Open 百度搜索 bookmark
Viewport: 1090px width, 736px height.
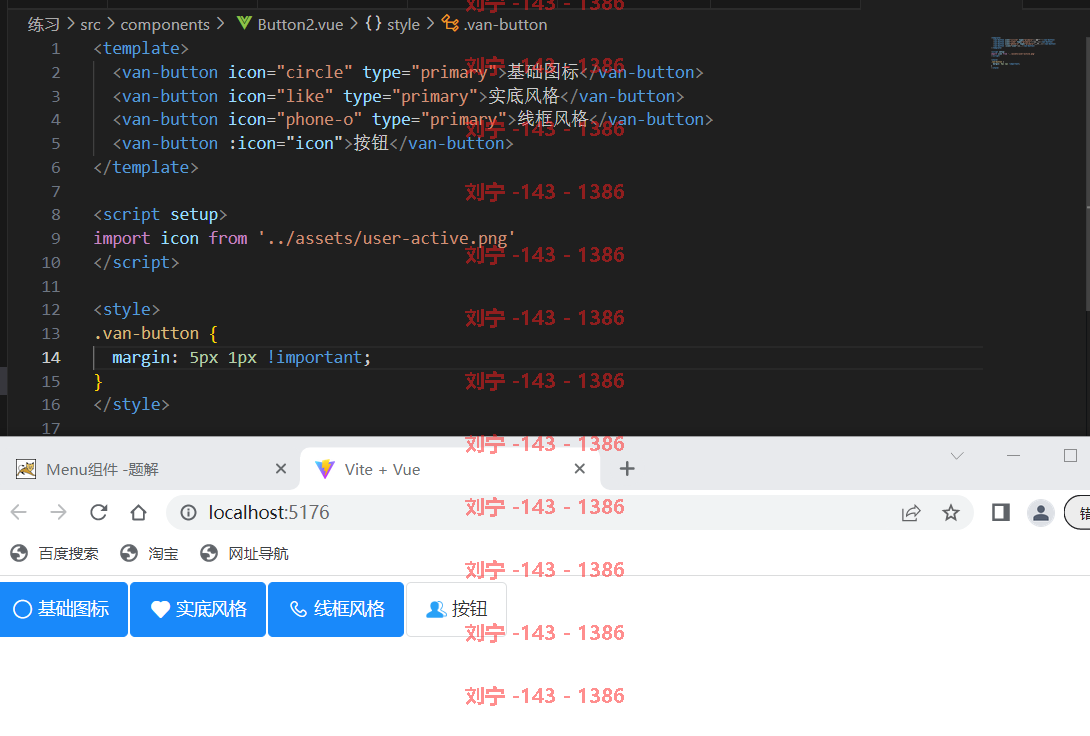54,553
